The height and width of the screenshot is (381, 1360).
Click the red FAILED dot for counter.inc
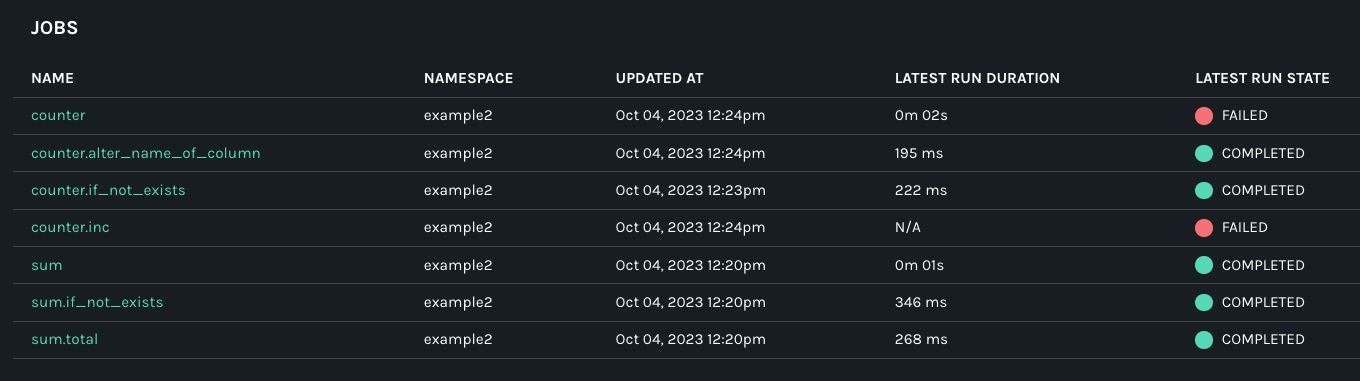1204,227
